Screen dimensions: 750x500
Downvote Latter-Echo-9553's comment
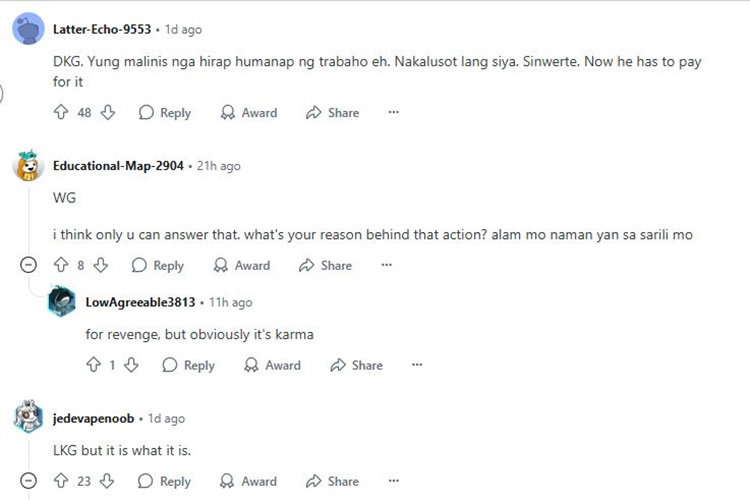[108, 113]
